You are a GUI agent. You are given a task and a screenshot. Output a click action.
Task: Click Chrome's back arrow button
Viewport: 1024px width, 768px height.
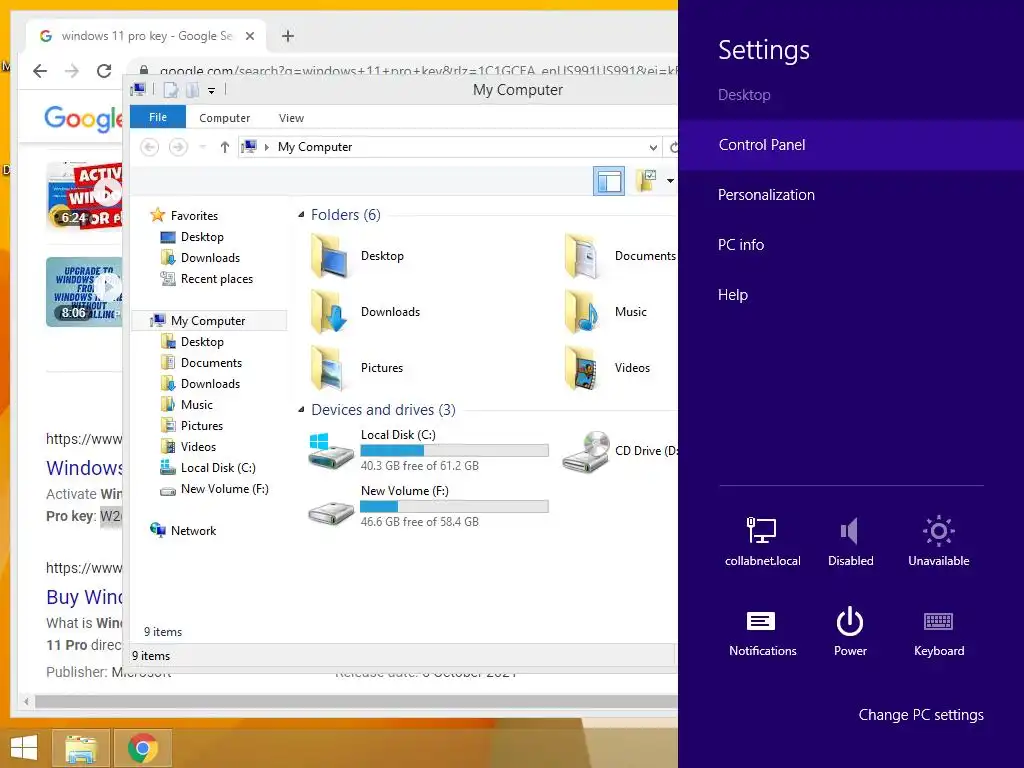[40, 71]
